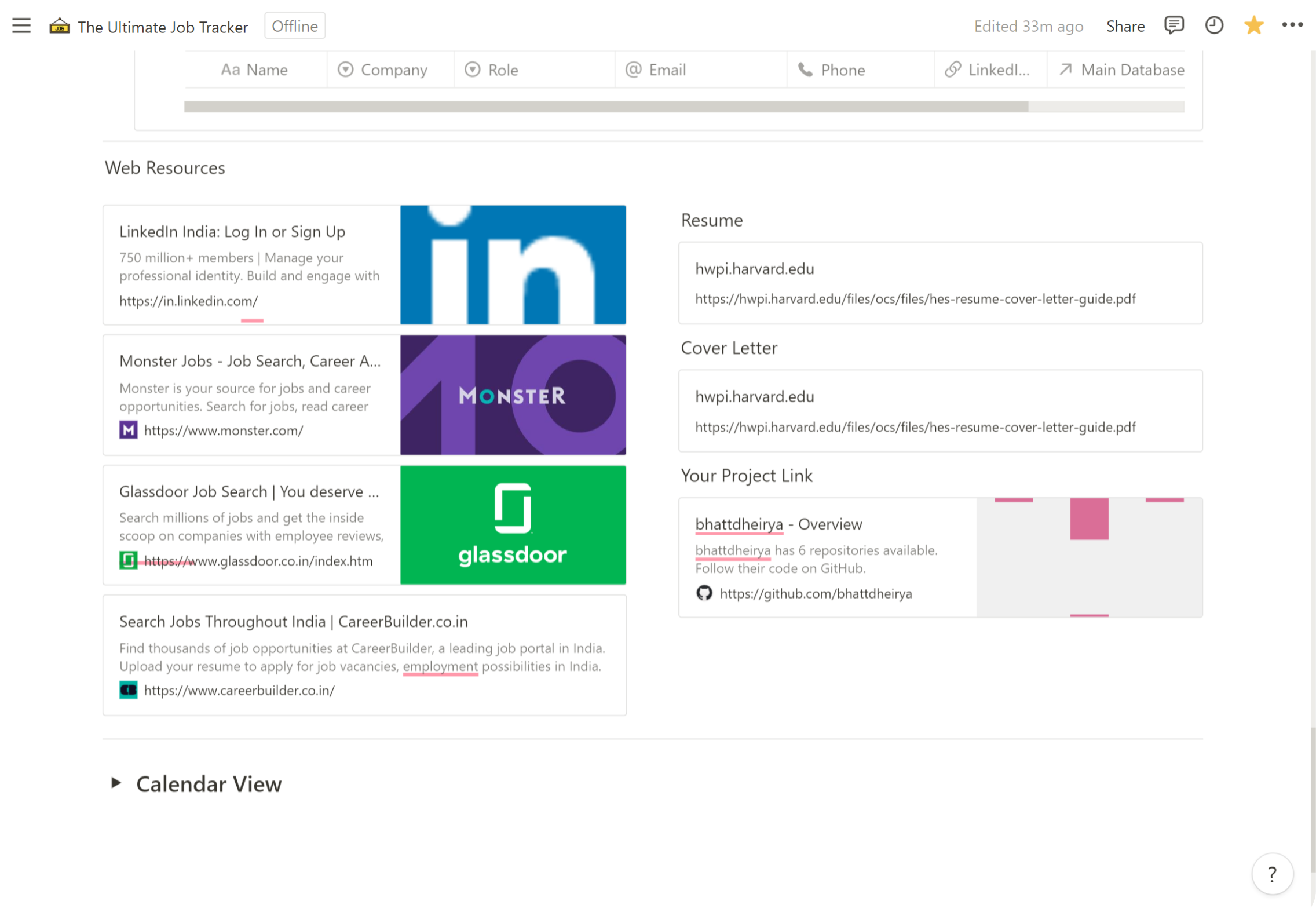Open the Glassdoor Job Search bookmark
Viewport: 1316px width, 923px height.
364,525
